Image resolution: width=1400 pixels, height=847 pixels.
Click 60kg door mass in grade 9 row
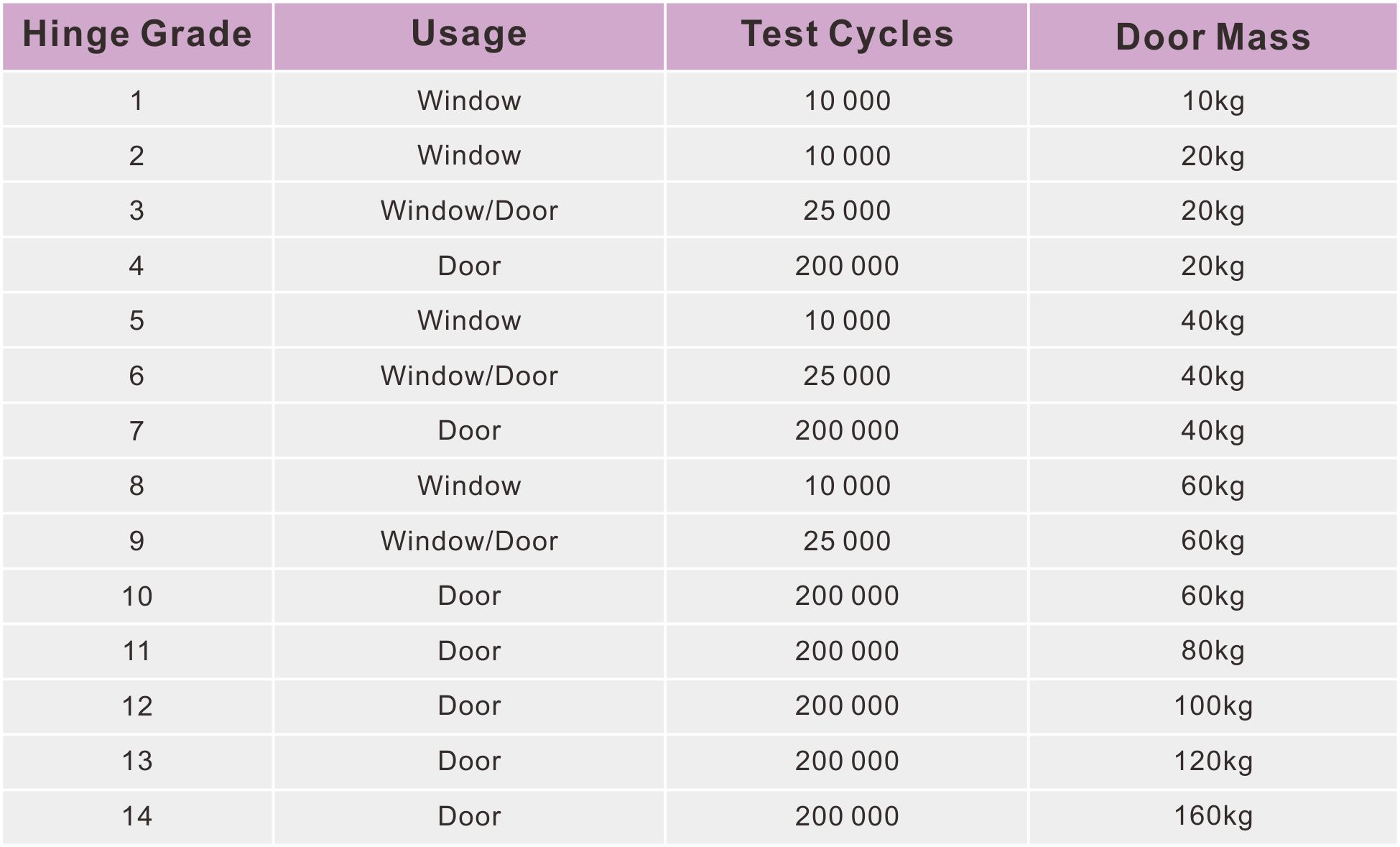1213,541
